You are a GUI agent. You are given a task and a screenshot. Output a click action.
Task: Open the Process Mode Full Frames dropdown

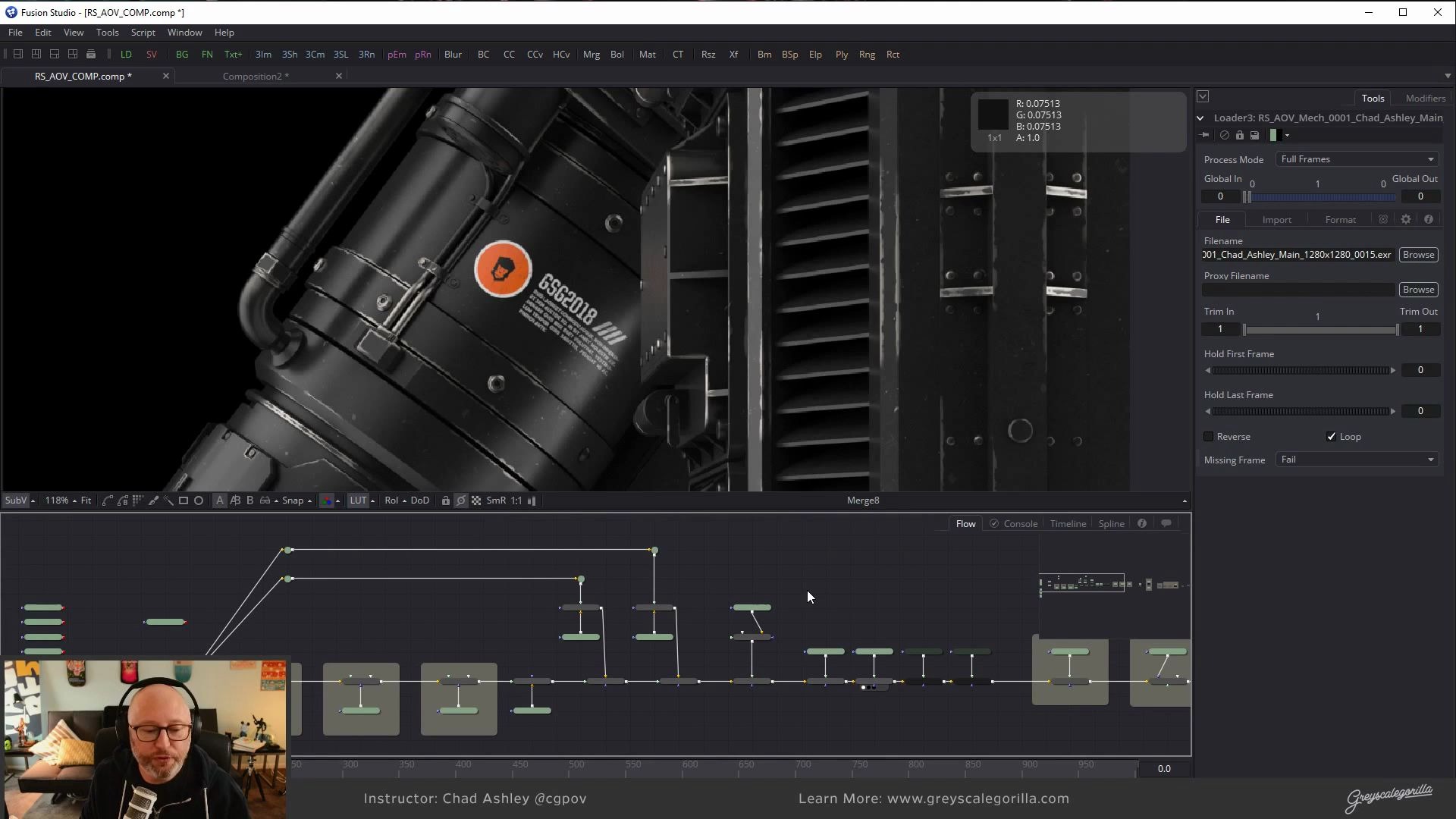(1357, 159)
